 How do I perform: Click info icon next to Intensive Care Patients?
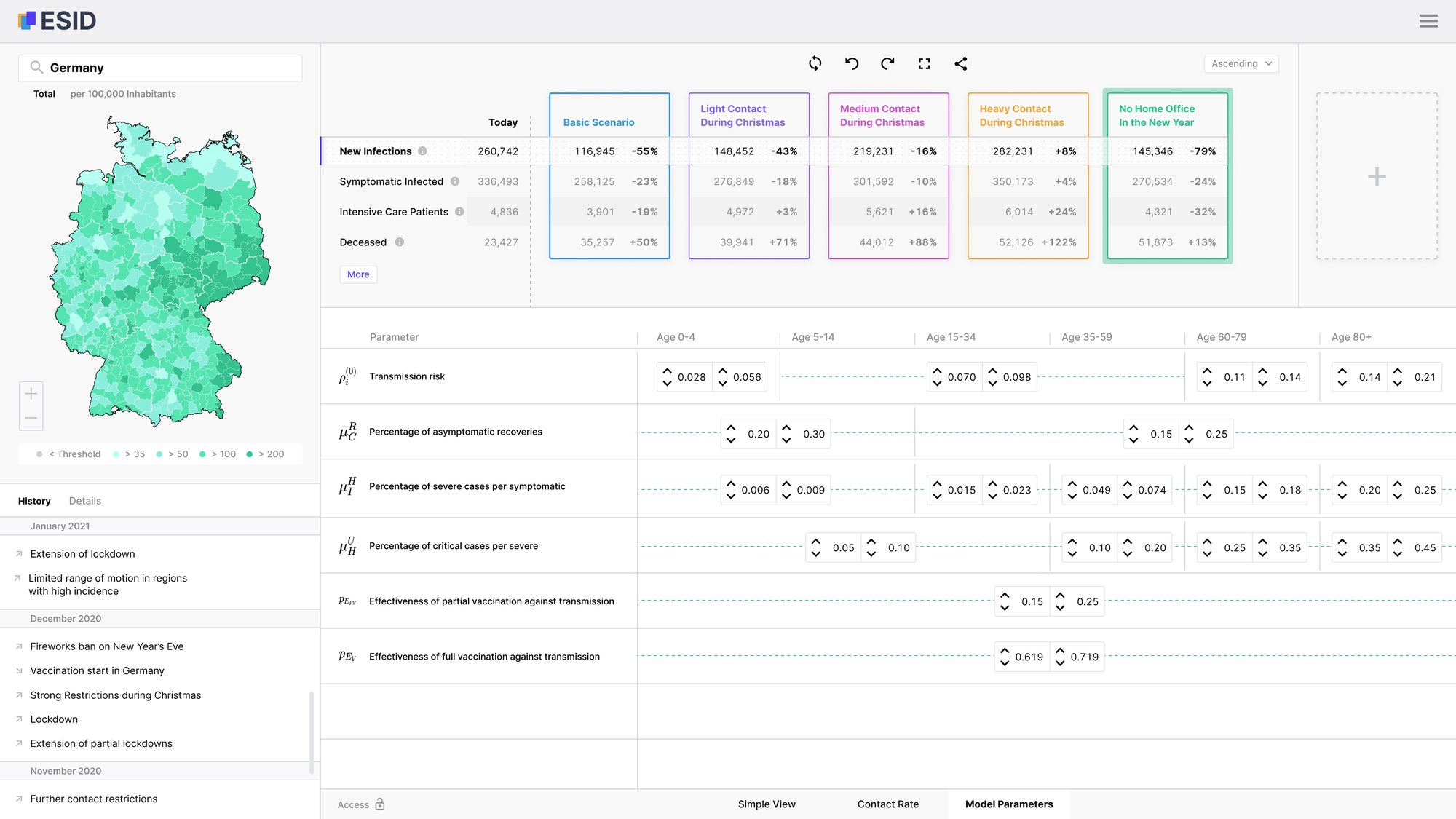[x=459, y=212]
